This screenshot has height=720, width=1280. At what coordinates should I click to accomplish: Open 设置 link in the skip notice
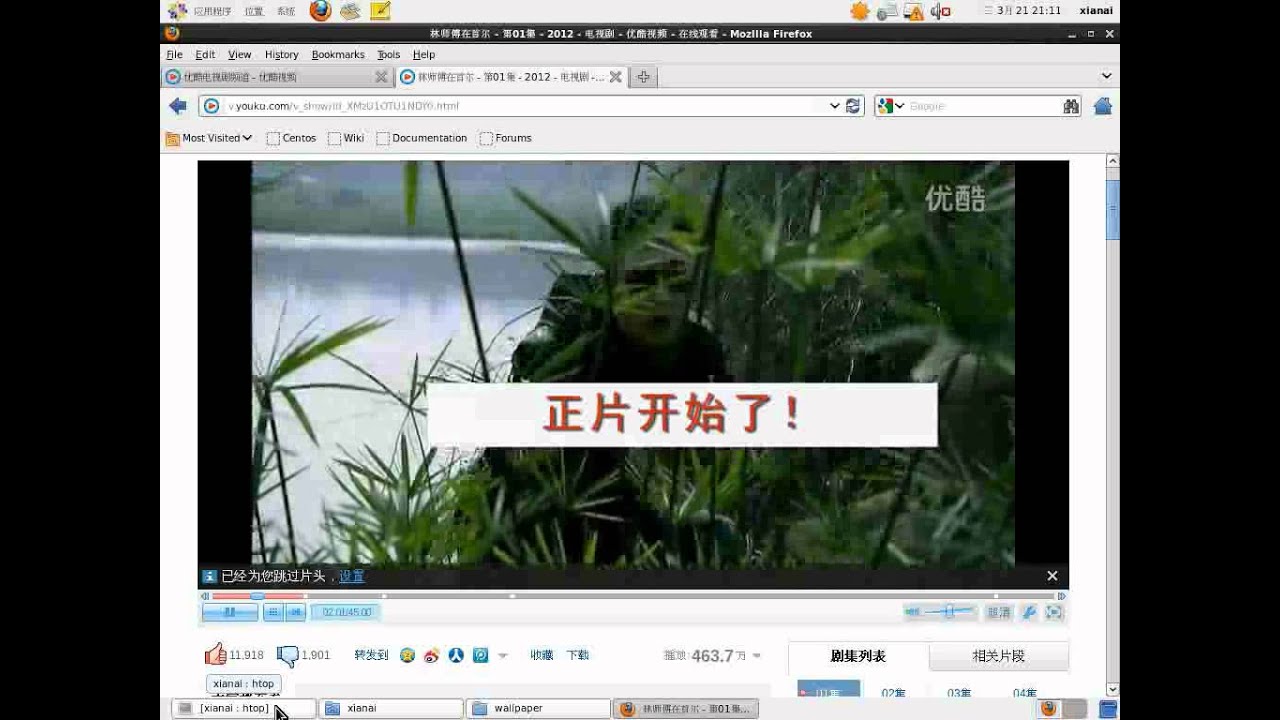[x=352, y=576]
